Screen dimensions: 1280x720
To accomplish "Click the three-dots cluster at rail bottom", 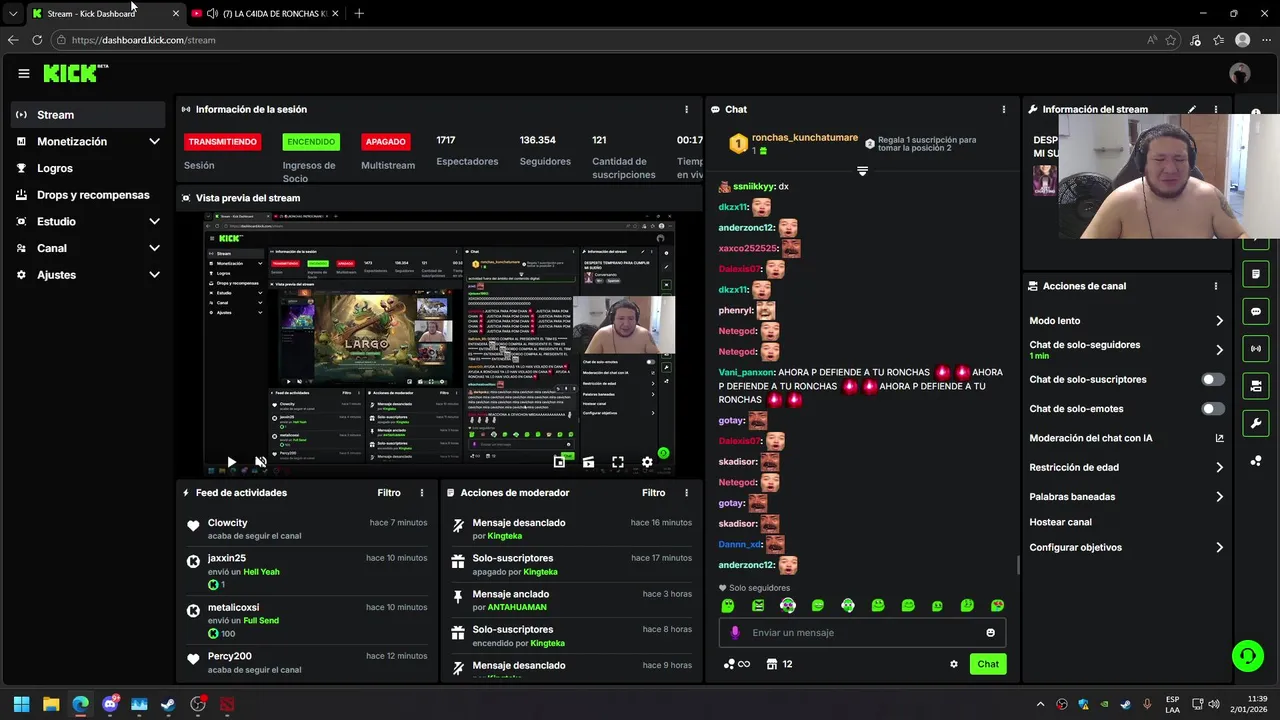I will [1256, 461].
